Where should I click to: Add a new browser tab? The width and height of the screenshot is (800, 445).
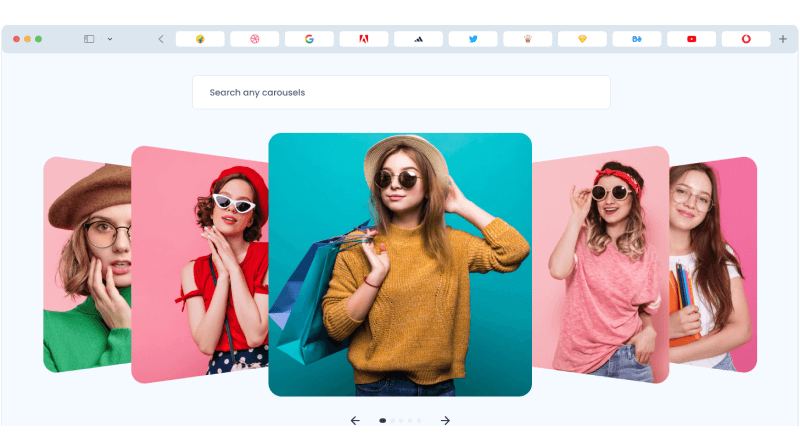783,39
